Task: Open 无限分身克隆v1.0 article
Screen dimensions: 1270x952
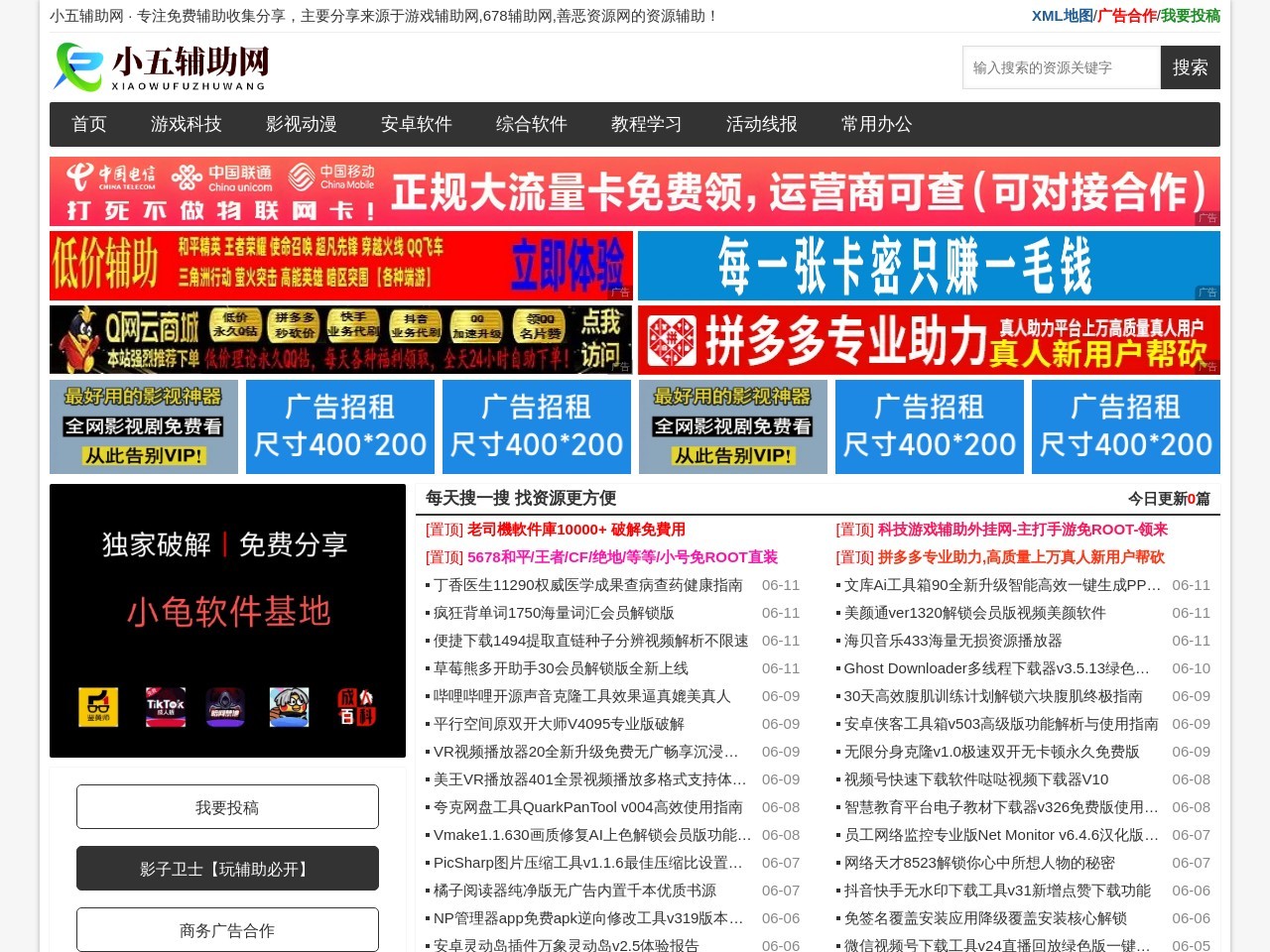Action: [x=991, y=752]
